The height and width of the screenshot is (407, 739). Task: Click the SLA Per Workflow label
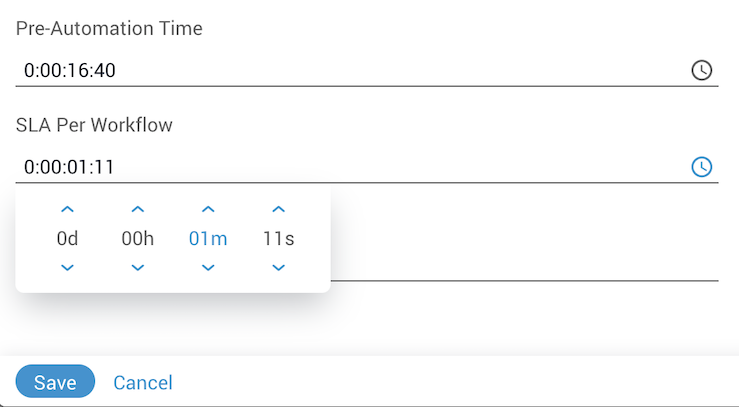[x=94, y=125]
